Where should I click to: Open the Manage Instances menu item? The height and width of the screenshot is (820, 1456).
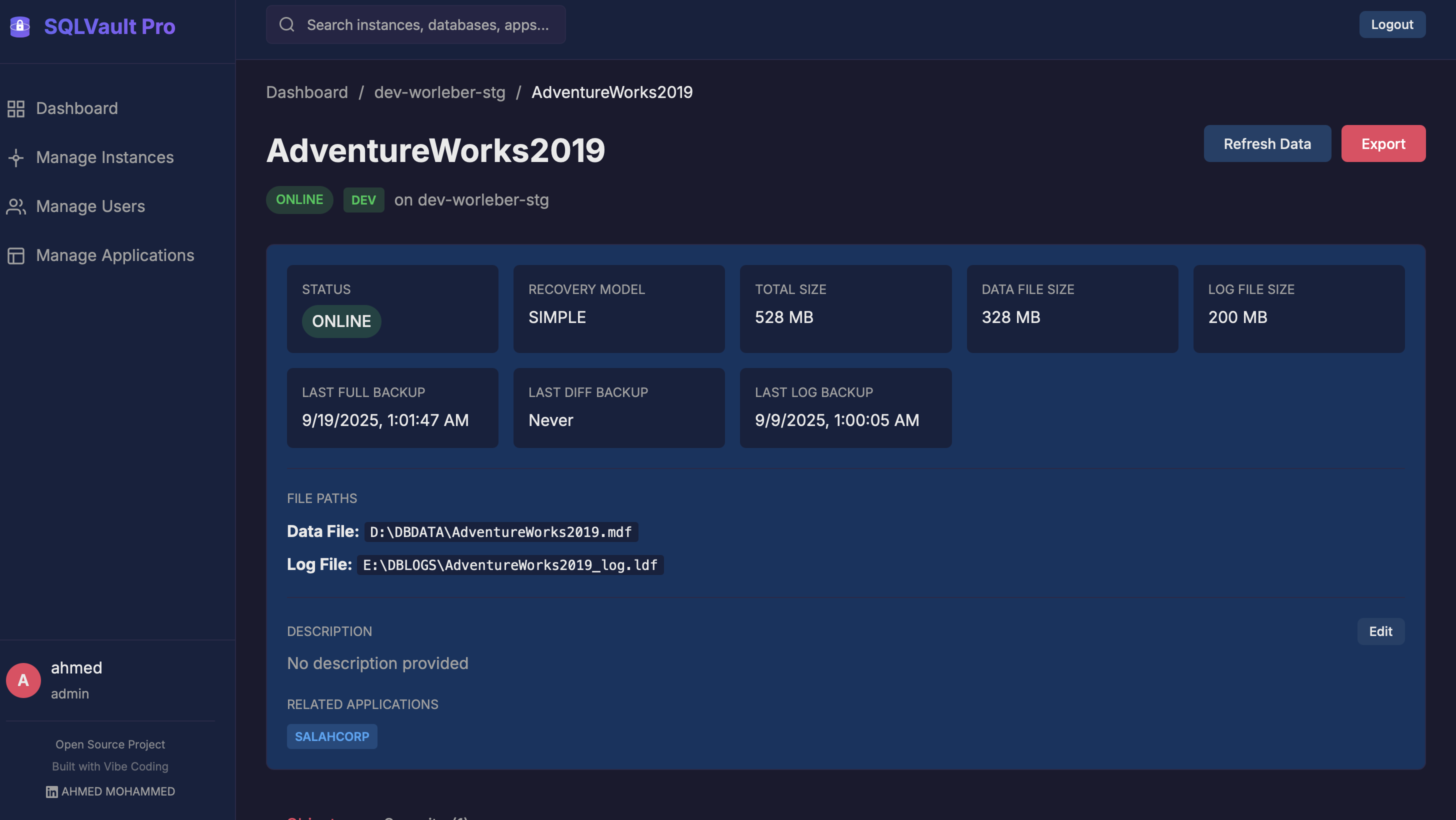(x=104, y=157)
